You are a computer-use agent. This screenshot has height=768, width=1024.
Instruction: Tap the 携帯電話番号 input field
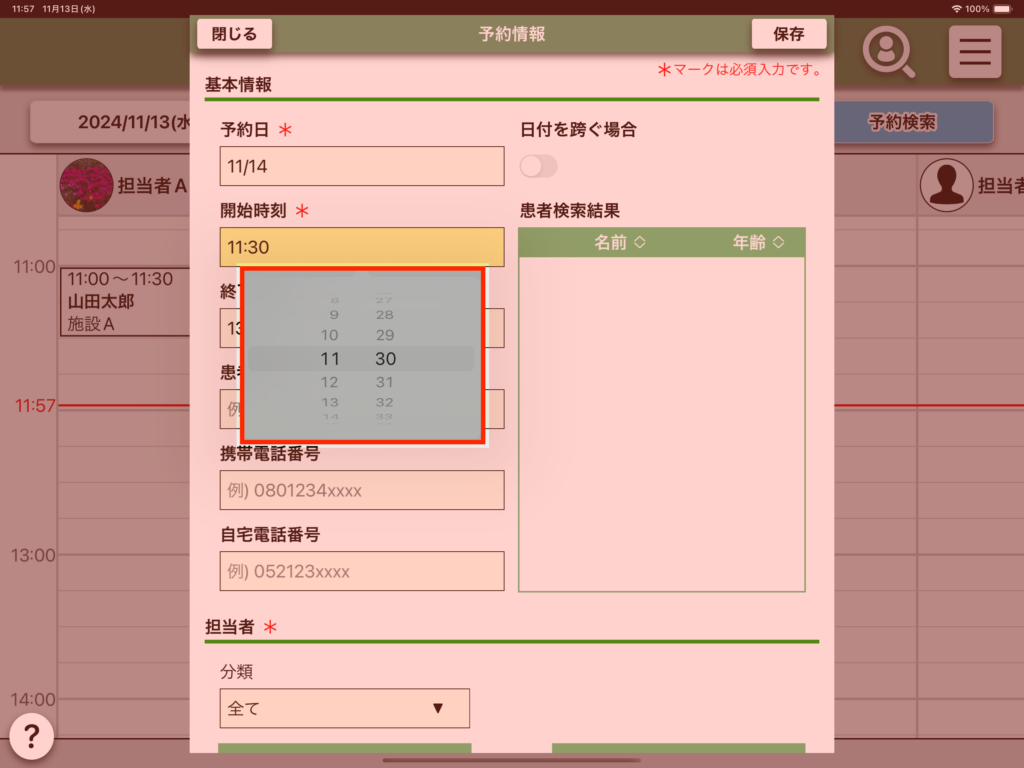(x=361, y=490)
